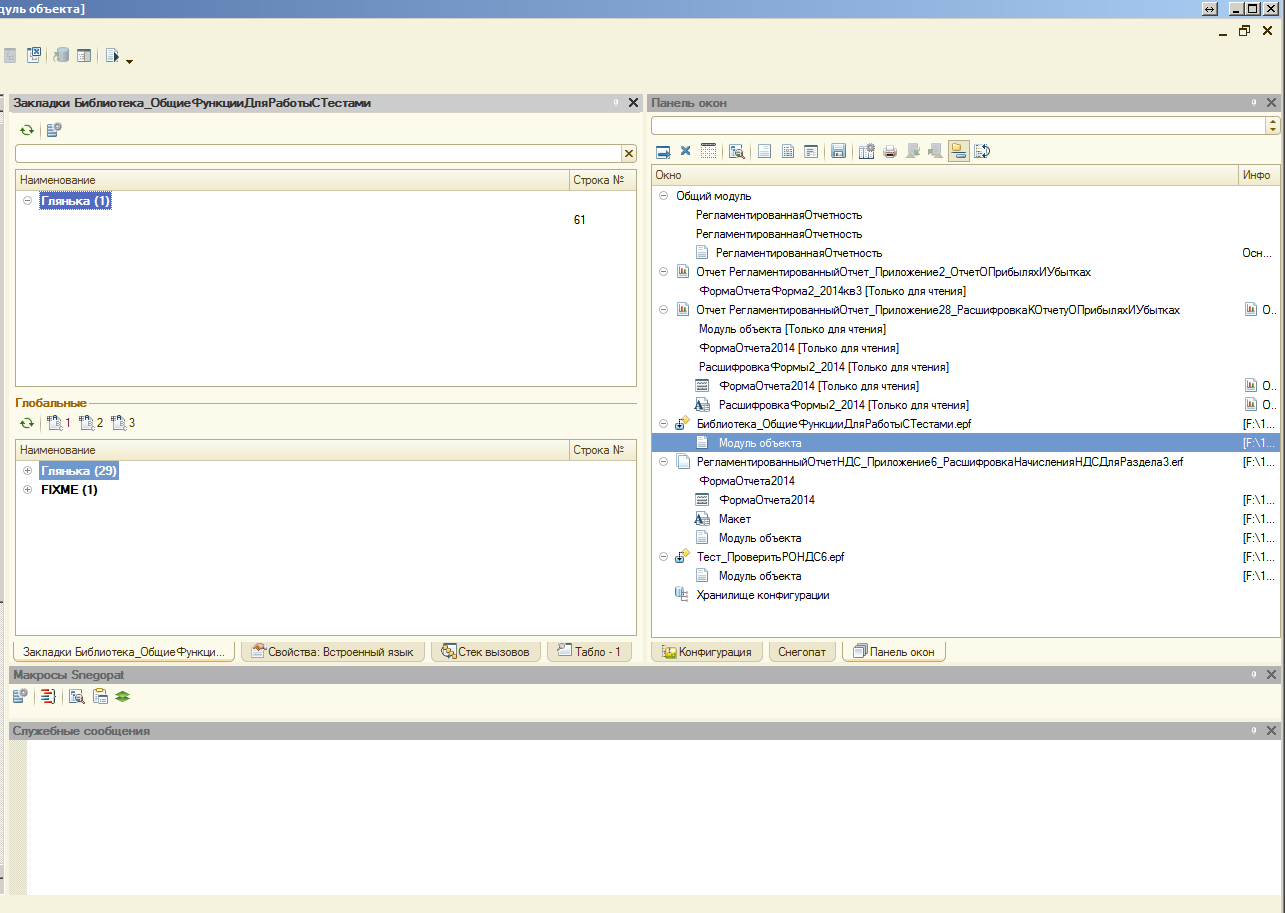Close the Макросы Snegopat panel
This screenshot has height=913, width=1285.
click(x=1272, y=676)
